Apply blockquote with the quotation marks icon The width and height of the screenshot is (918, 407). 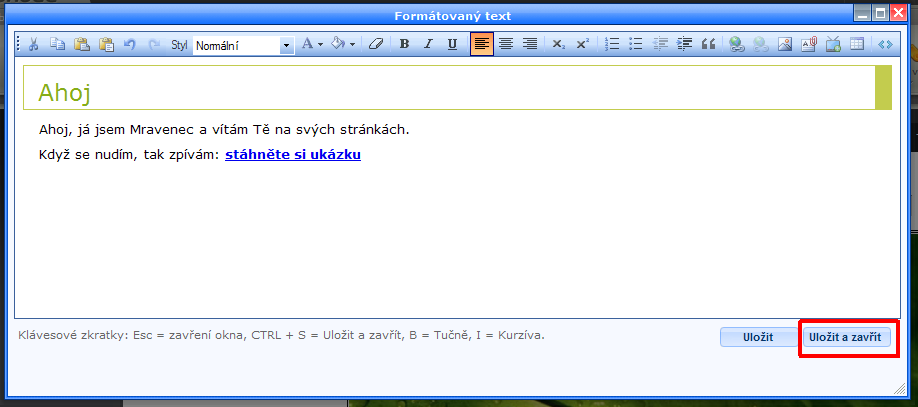(x=709, y=44)
